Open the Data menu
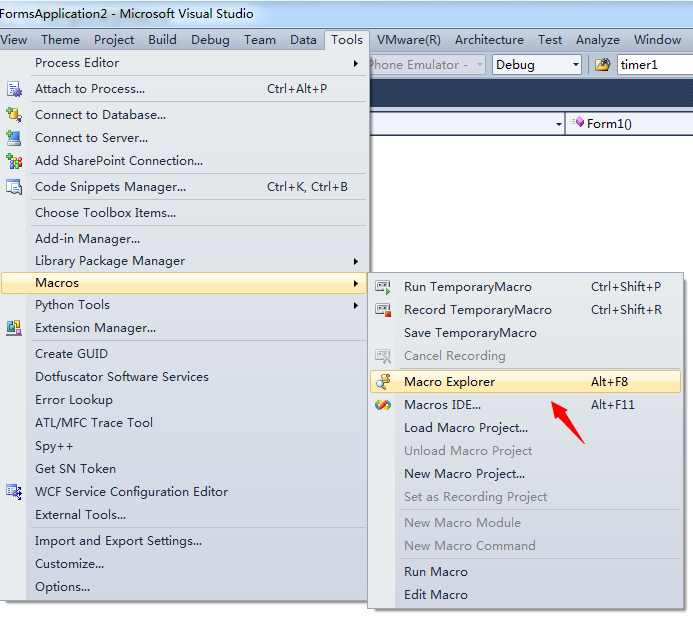The image size is (693, 629). (x=303, y=40)
